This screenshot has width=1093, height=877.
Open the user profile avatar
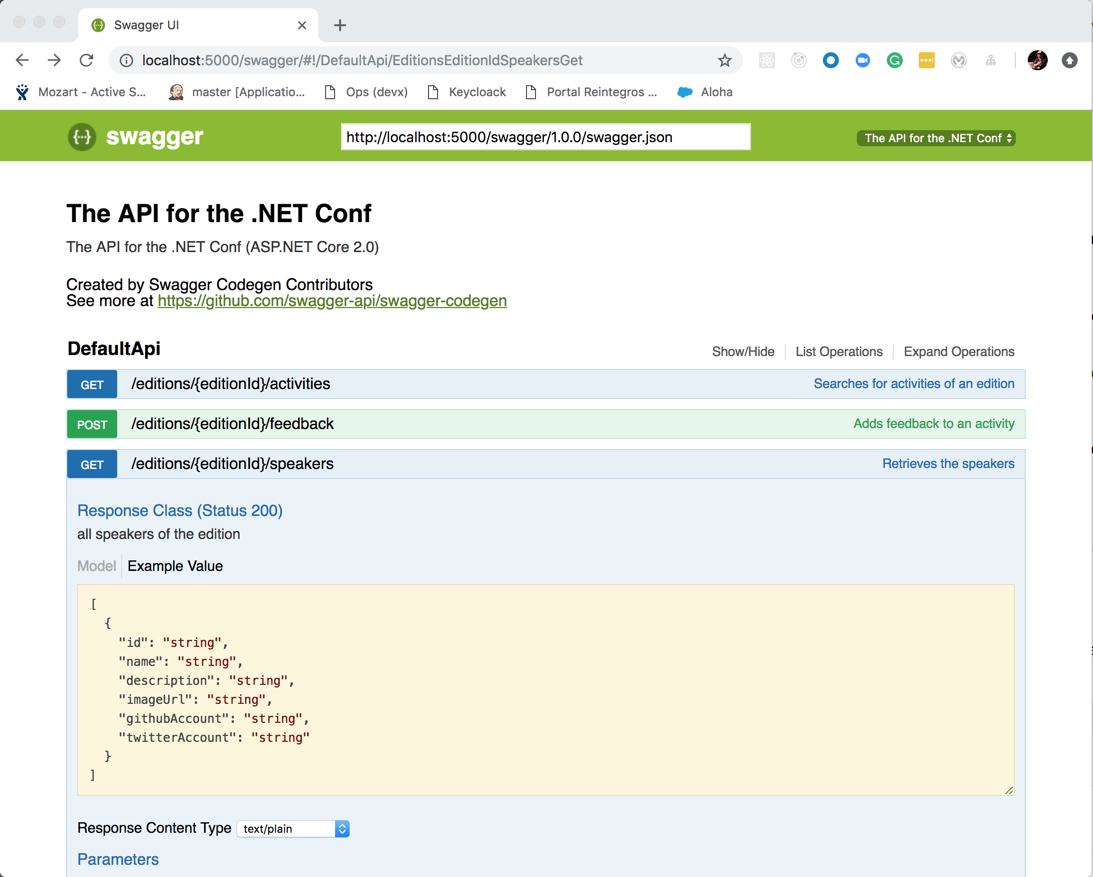pyautogui.click(x=1037, y=61)
